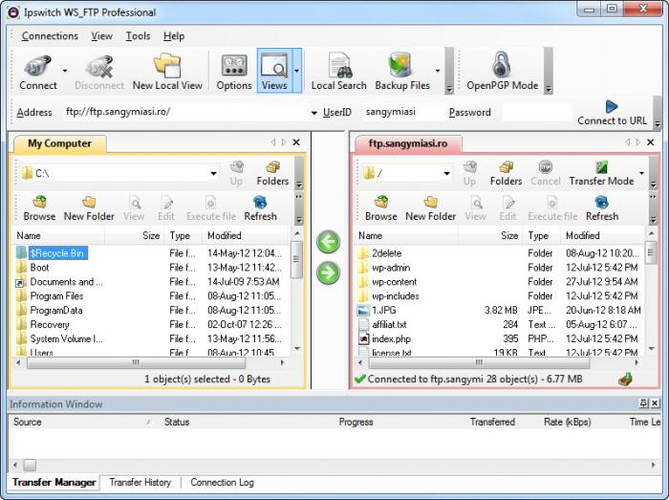Click Cancel in the remote pane
Image resolution: width=669 pixels, height=500 pixels.
pos(545,173)
